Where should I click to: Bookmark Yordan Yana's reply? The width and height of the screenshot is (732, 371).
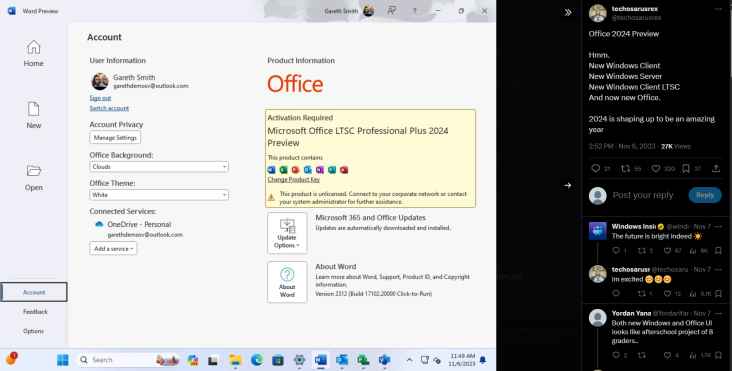point(718,355)
